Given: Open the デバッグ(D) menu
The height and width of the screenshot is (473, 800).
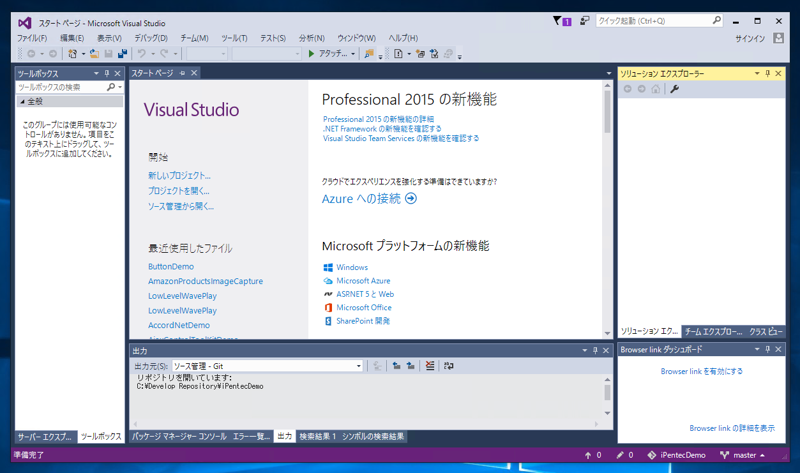Looking at the screenshot, I should pos(151,38).
